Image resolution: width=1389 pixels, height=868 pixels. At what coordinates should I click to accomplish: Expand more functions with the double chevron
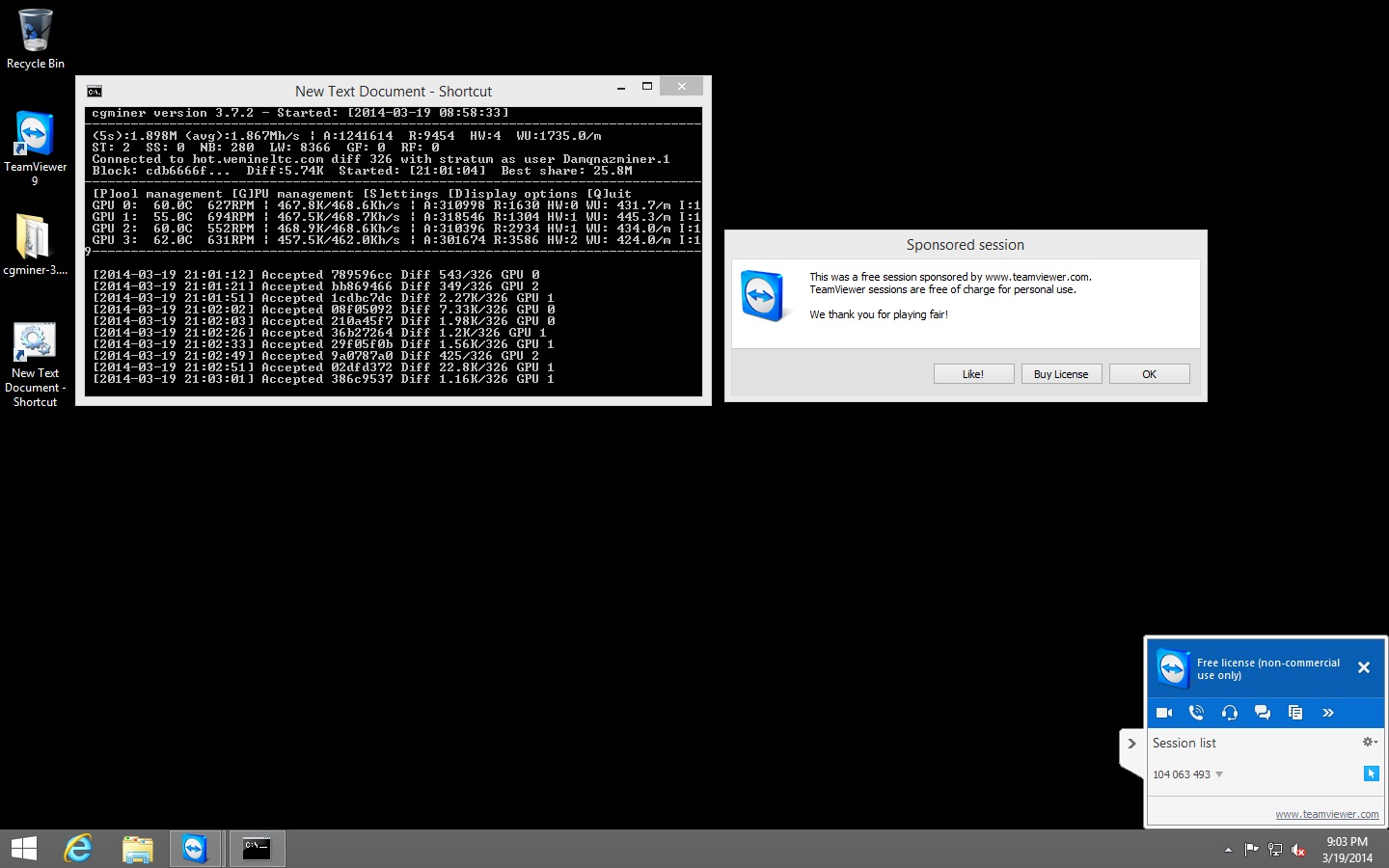click(1328, 713)
